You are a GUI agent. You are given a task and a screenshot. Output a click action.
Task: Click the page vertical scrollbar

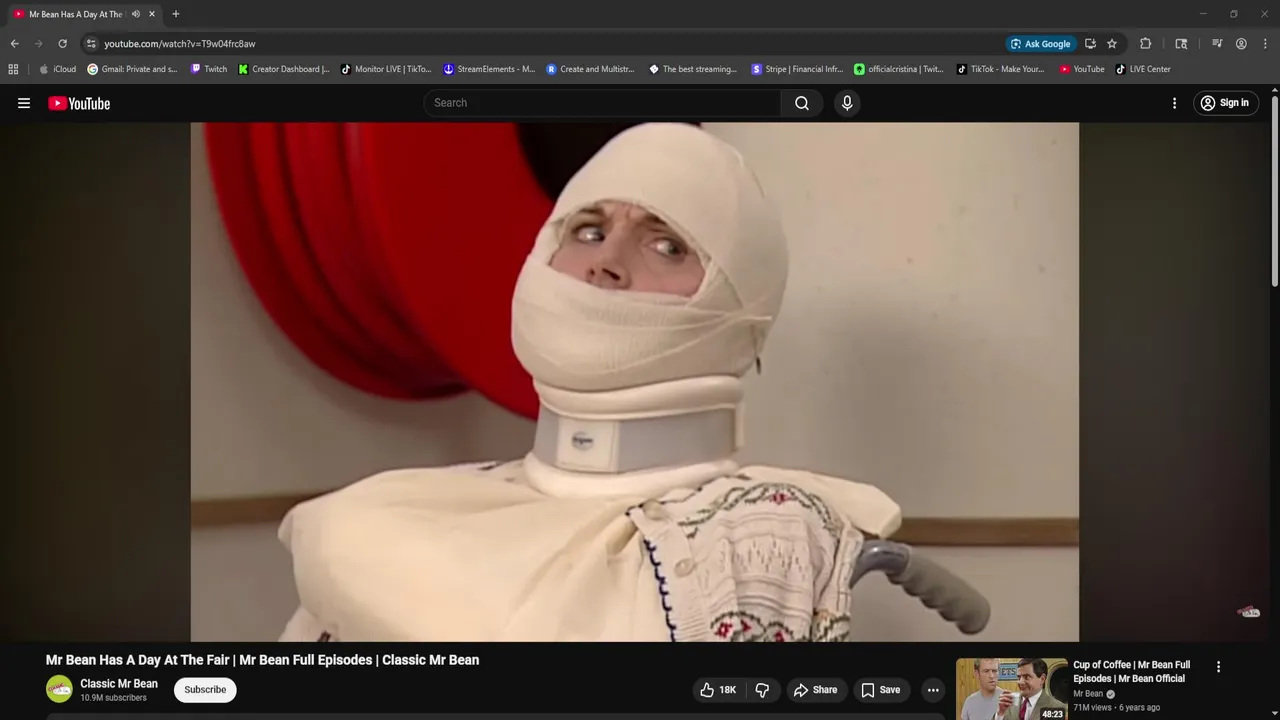click(1275, 190)
